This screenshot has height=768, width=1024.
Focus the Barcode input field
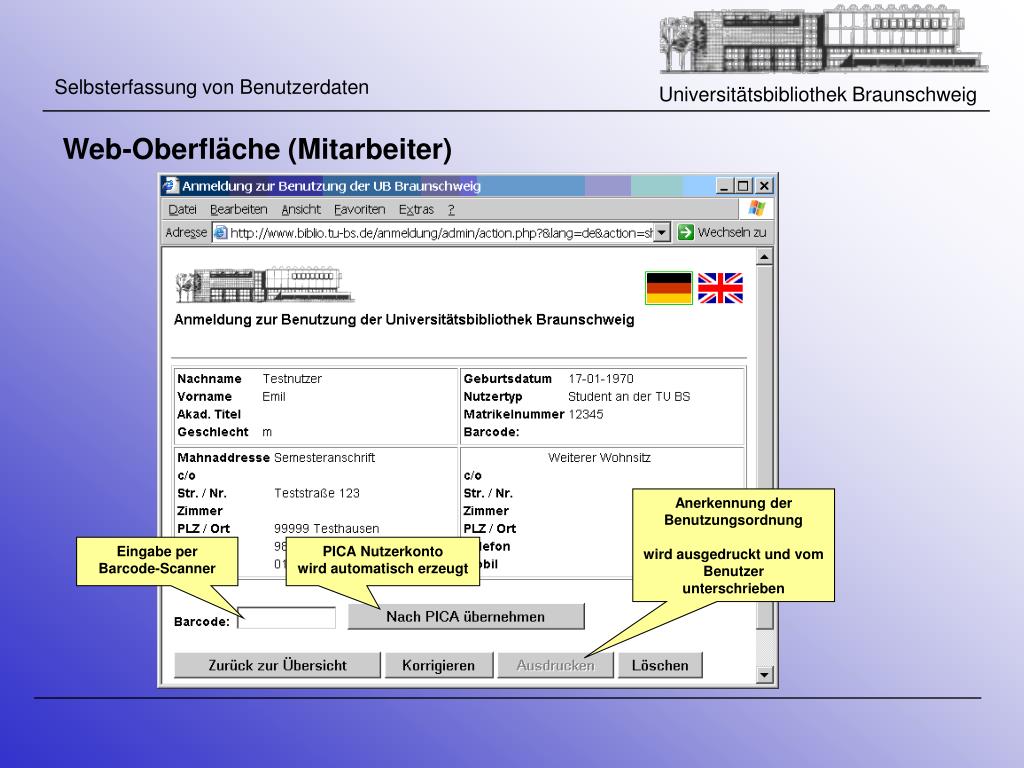coord(287,618)
